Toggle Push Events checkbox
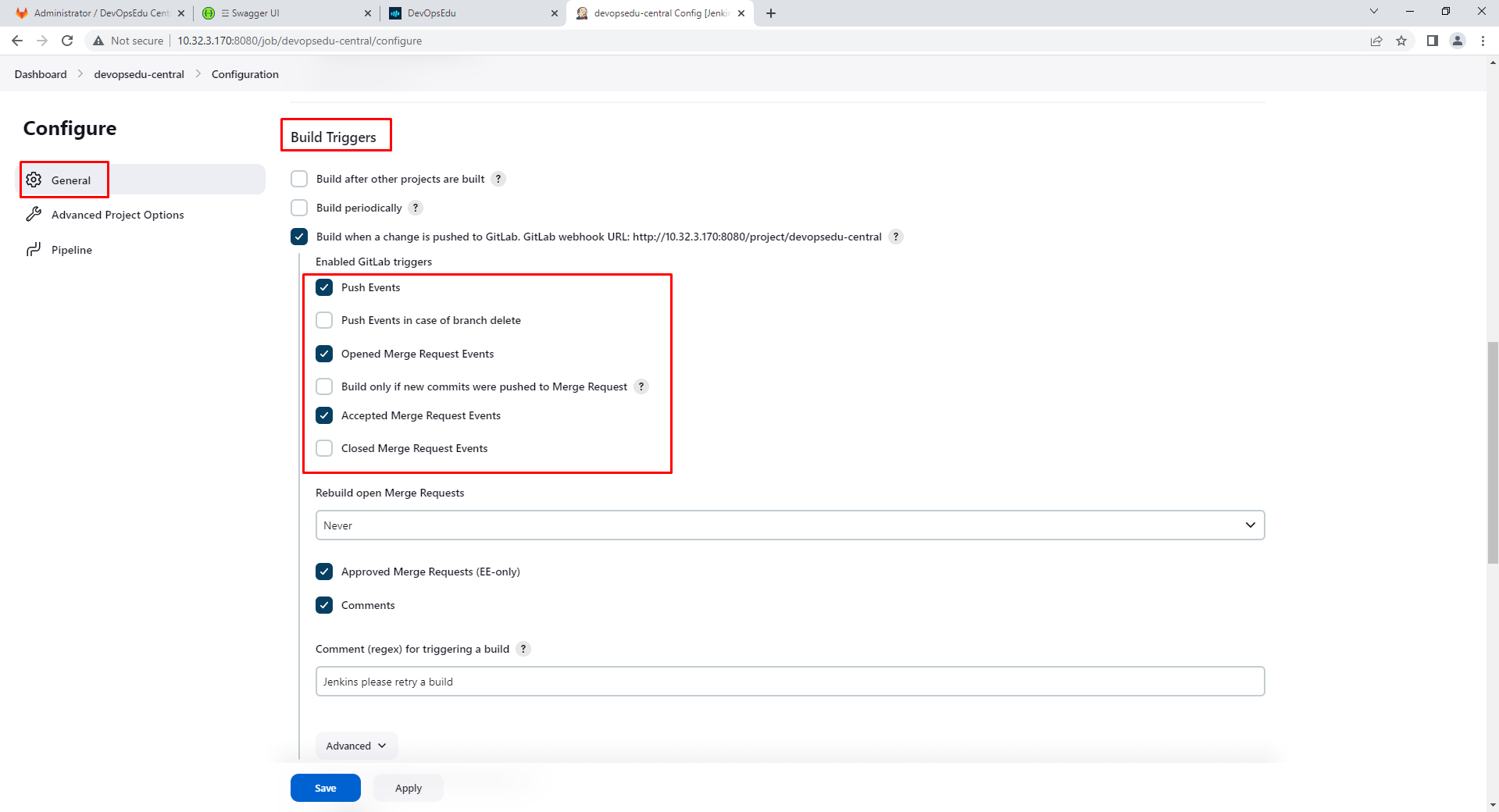Screen dimensions: 1499x812 tap(324, 287)
